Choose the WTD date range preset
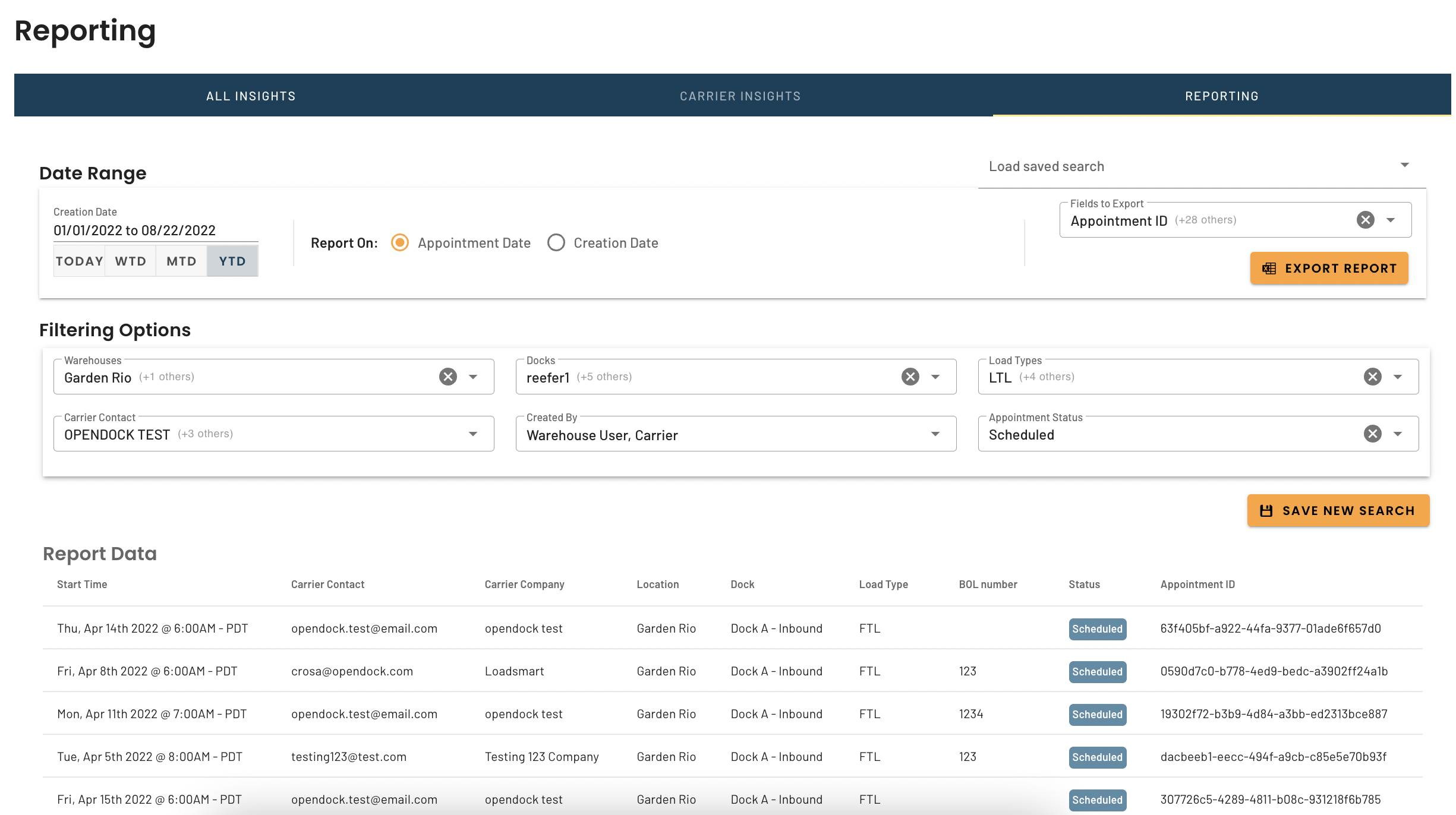This screenshot has height=815, width=1456. [x=131, y=261]
